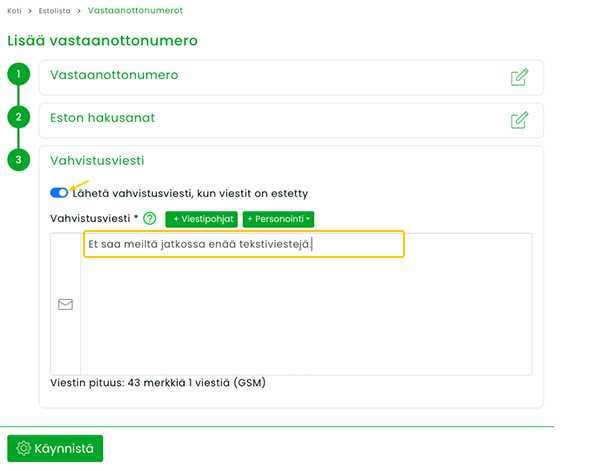
Task: Select step 3 circle indicator
Action: pos(18,160)
